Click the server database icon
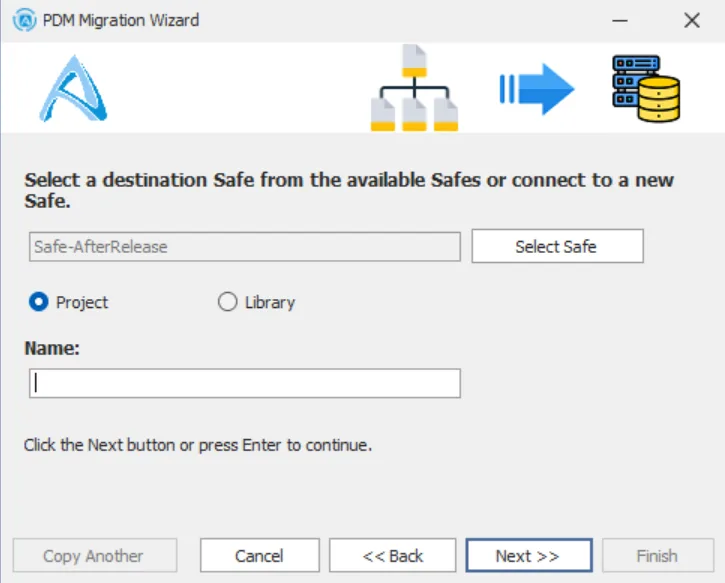Image resolution: width=725 pixels, height=583 pixels. (x=646, y=89)
